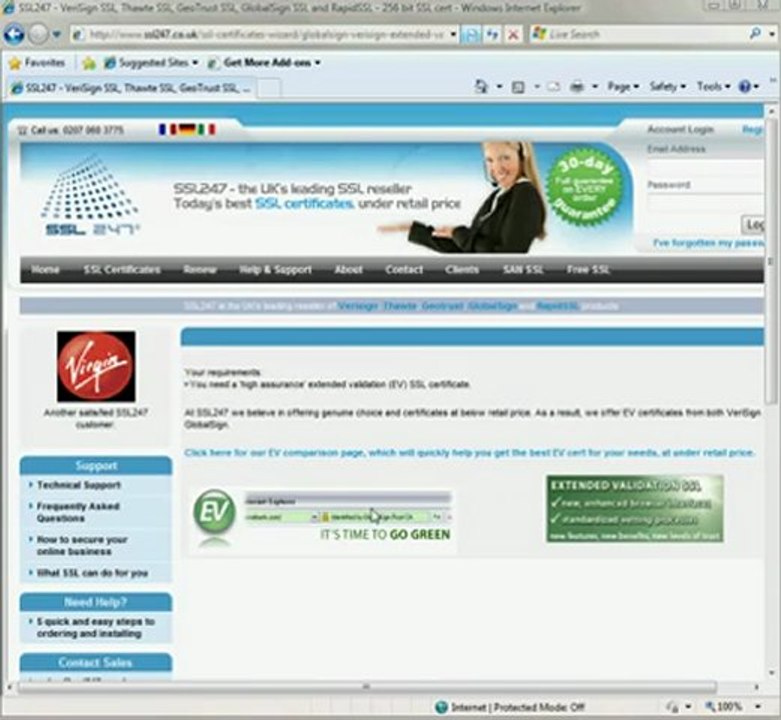Click the red Stop loading icon
Viewport: 781px width, 720px height.
coord(513,34)
